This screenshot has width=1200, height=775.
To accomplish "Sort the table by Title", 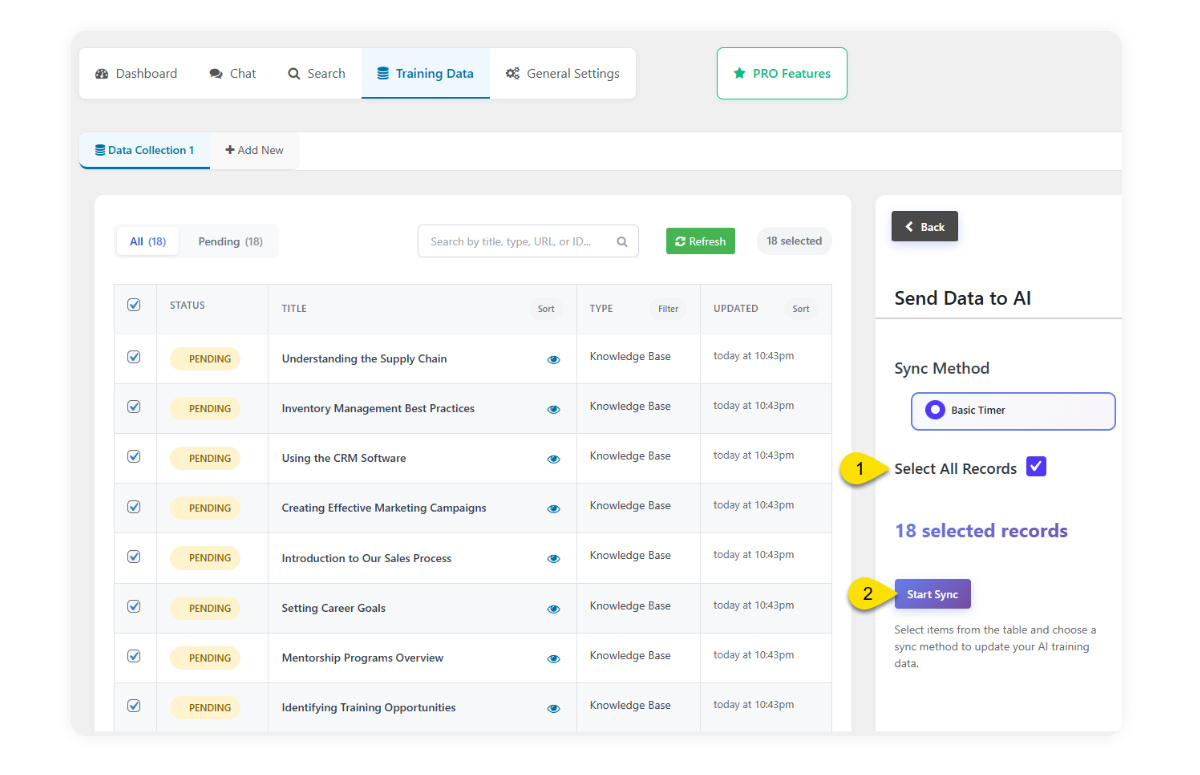I will click(x=546, y=309).
